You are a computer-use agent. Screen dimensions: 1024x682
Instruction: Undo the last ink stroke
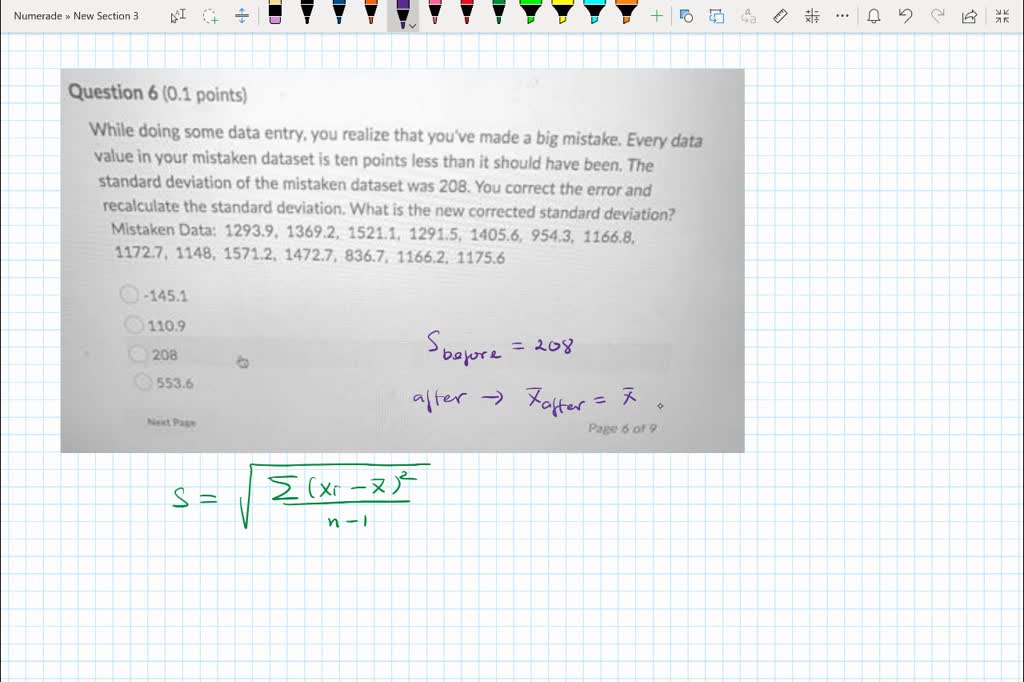point(905,16)
